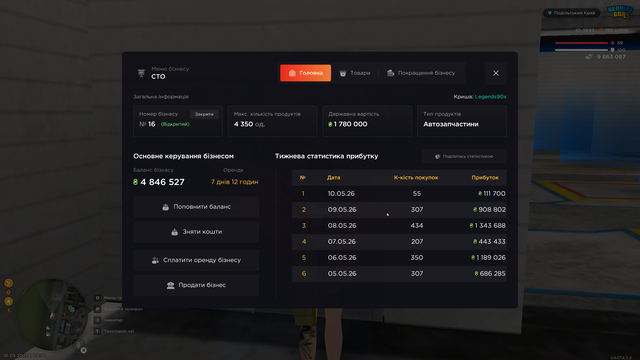Select the row dated 06.05.26

click(399, 258)
